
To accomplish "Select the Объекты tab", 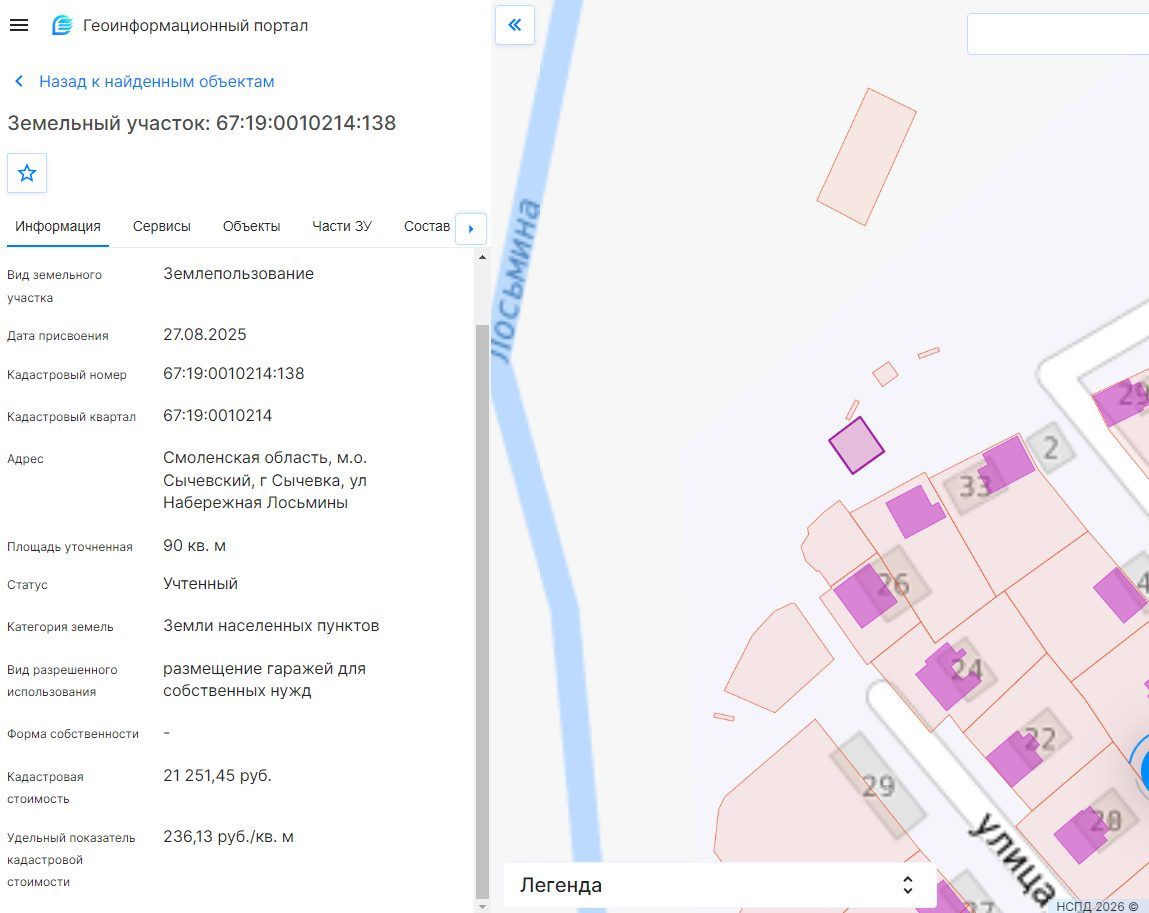I will pos(251,226).
